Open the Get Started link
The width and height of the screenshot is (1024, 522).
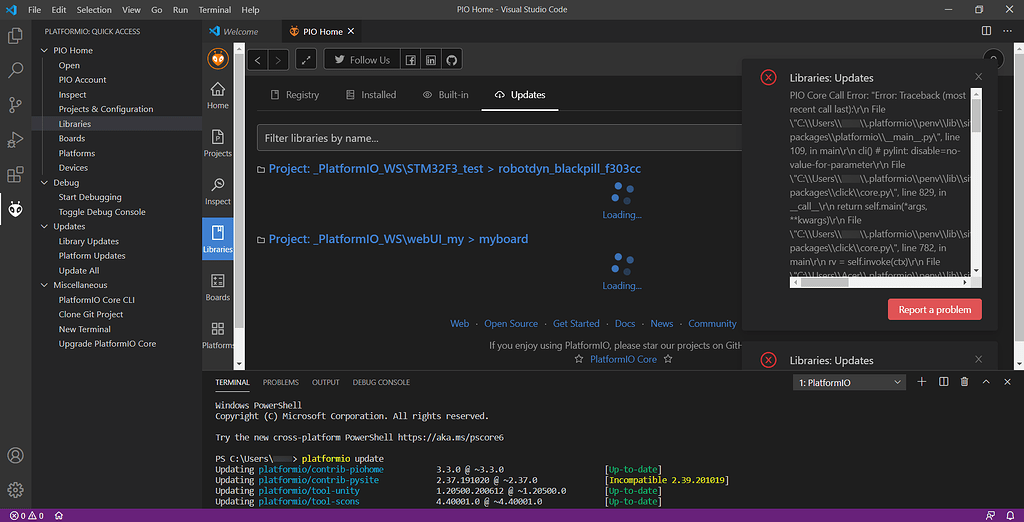point(576,324)
